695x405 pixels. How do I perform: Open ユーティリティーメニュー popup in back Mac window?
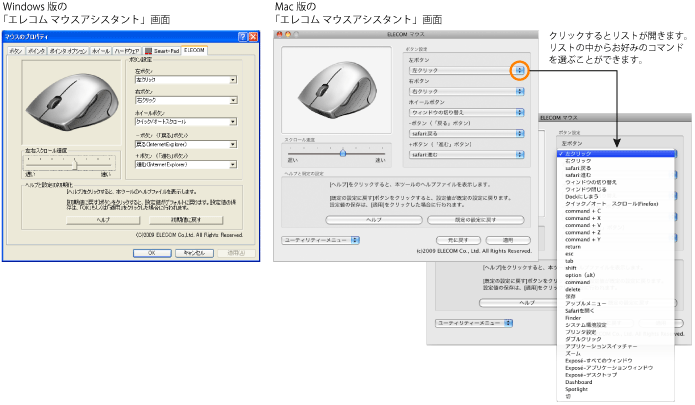point(474,323)
